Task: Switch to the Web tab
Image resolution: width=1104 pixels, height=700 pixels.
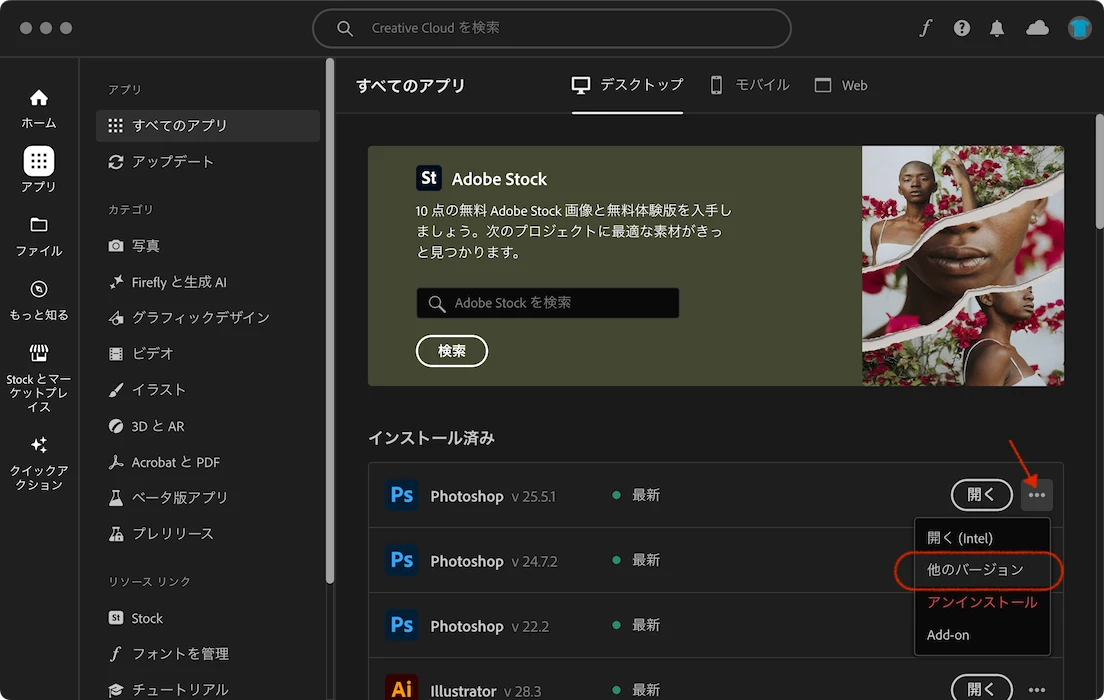Action: [x=841, y=85]
